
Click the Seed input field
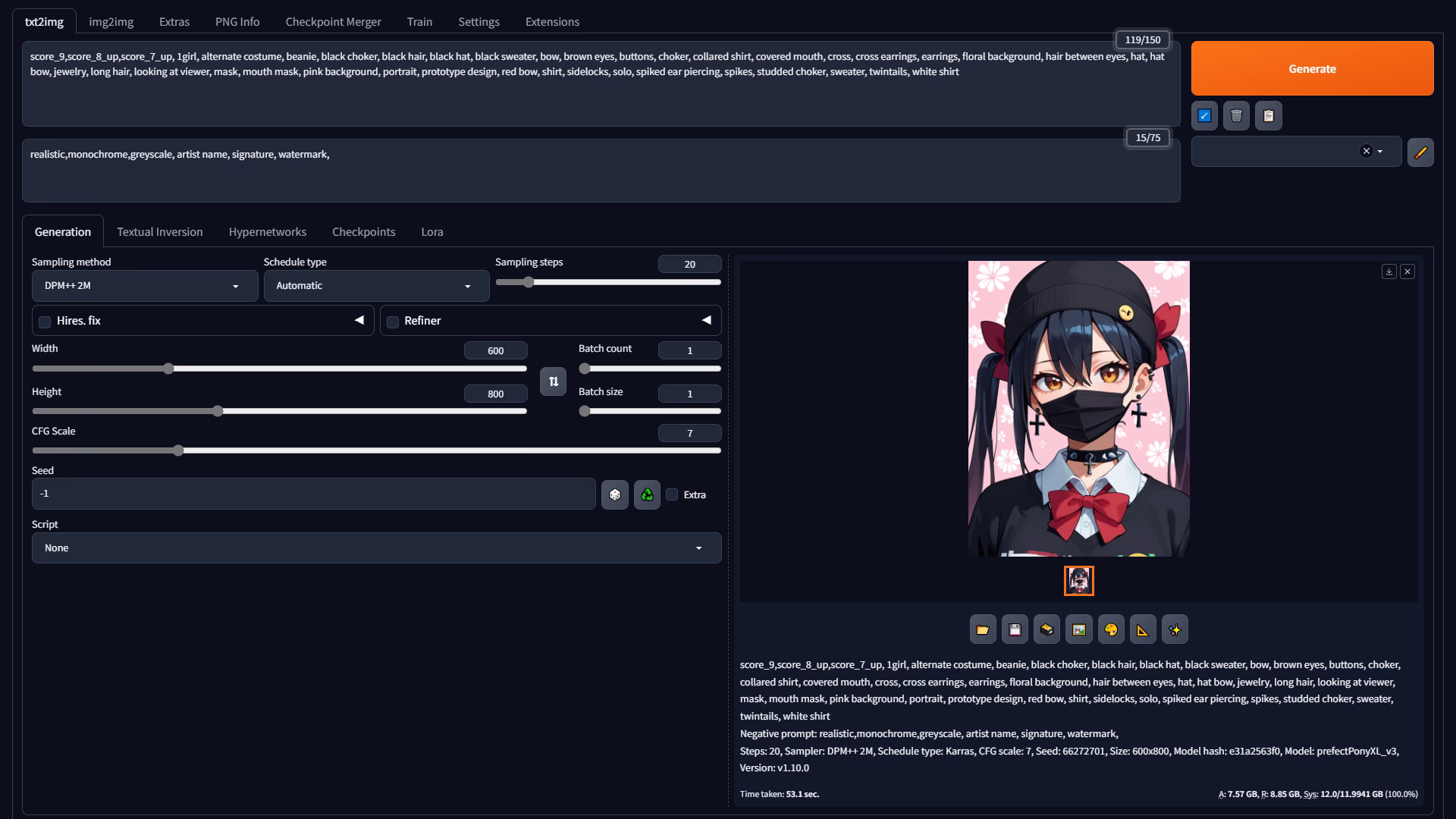(x=314, y=494)
